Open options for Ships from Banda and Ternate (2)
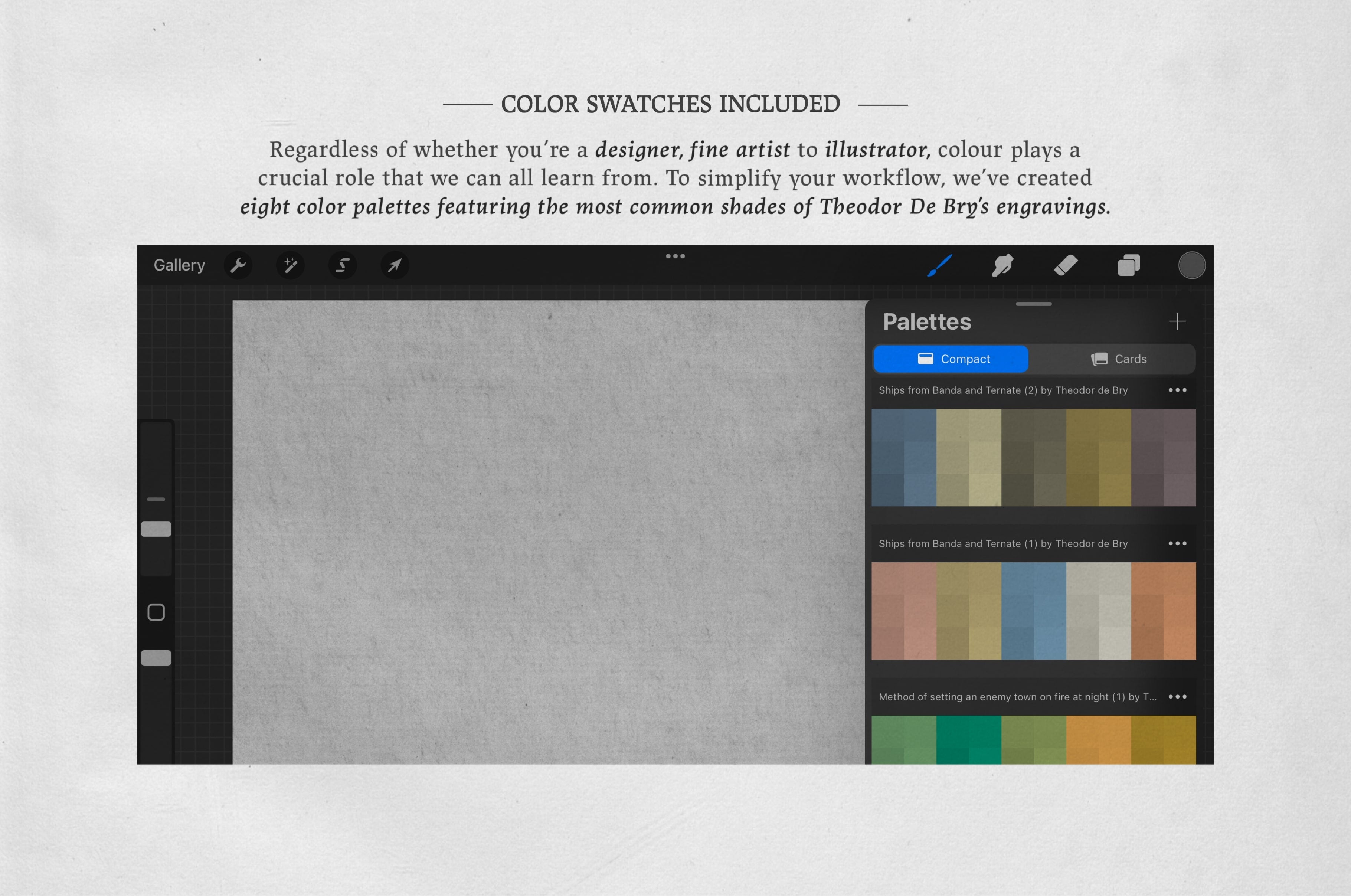This screenshot has height=896, width=1351. pyautogui.click(x=1177, y=390)
